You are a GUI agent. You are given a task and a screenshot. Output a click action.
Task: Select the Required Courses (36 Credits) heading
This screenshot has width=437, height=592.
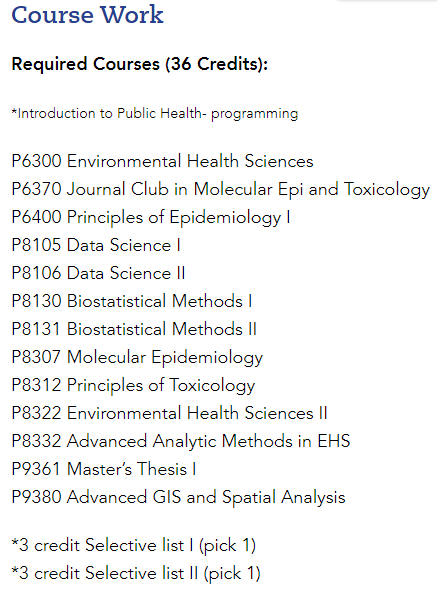coord(140,64)
